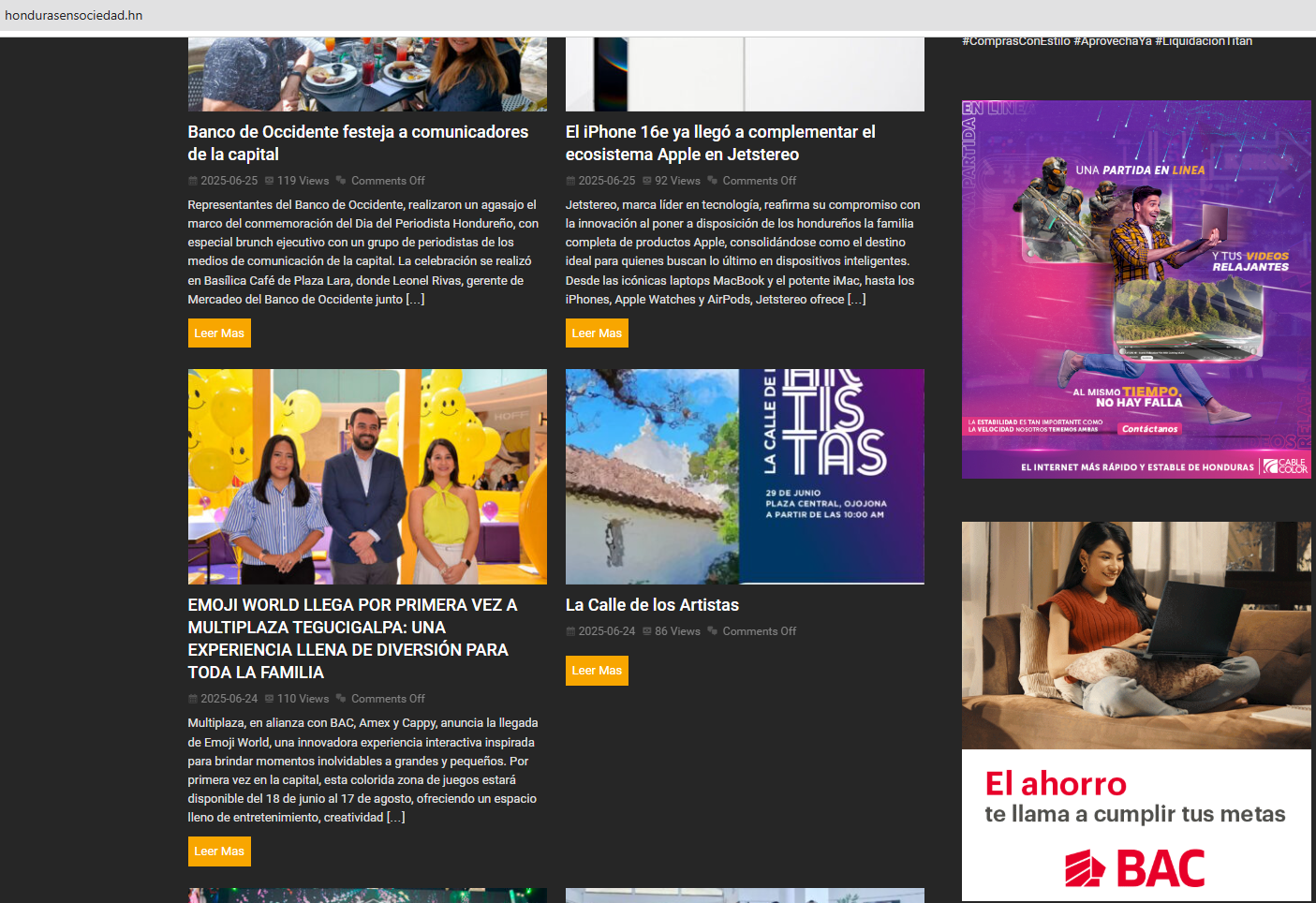Click comments icon beside iPhone article Comments Off
This screenshot has width=1316, height=903.
(713, 181)
